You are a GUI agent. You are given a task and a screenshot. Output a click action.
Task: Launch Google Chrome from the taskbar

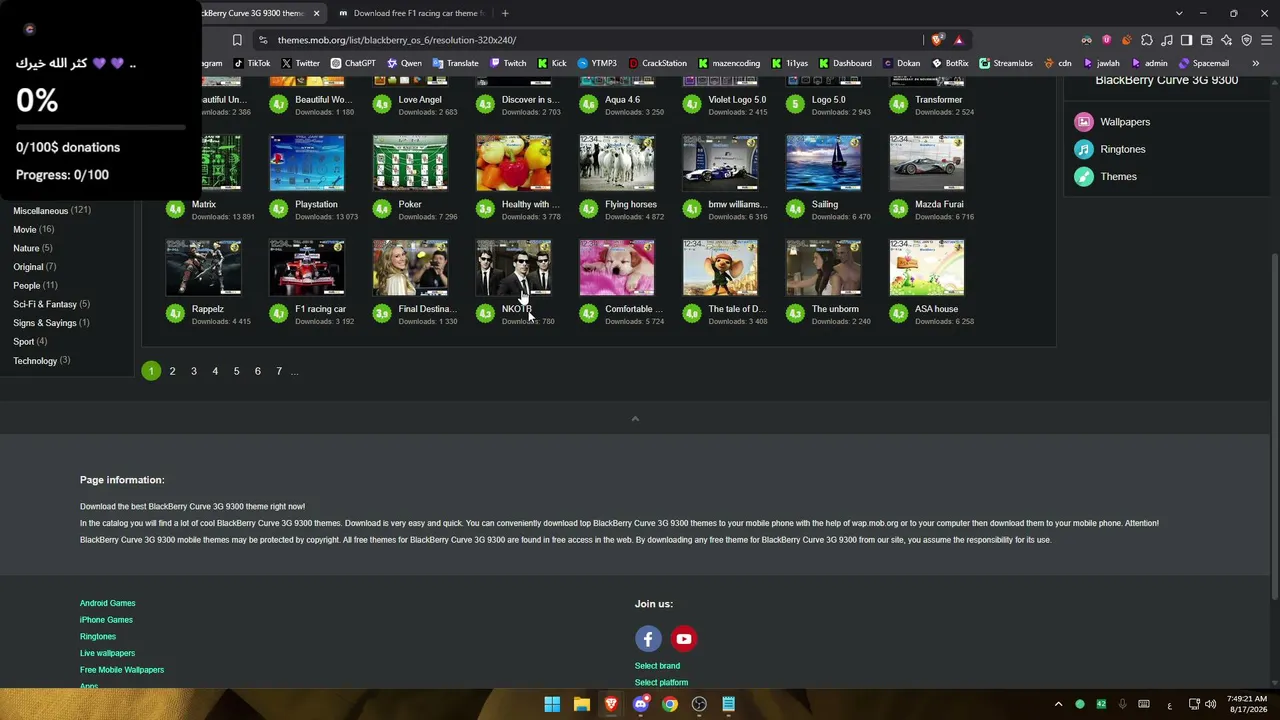[670, 704]
